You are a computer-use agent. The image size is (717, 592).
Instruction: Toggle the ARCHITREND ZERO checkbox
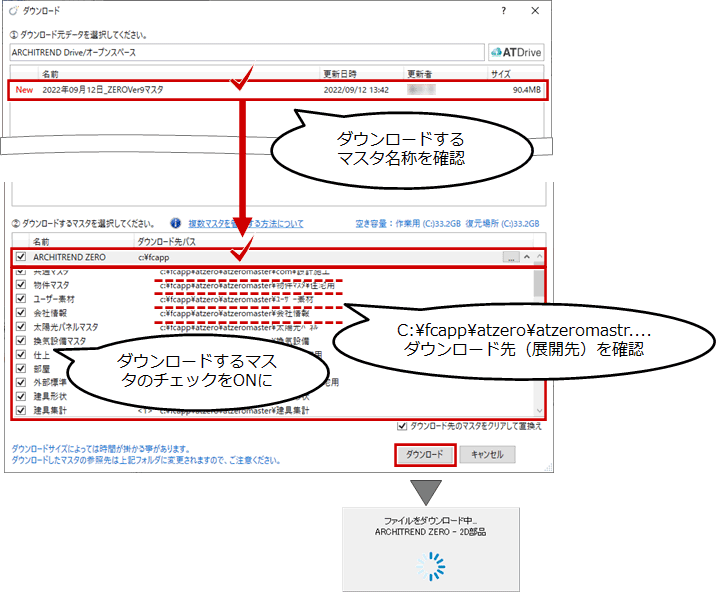(x=21, y=257)
